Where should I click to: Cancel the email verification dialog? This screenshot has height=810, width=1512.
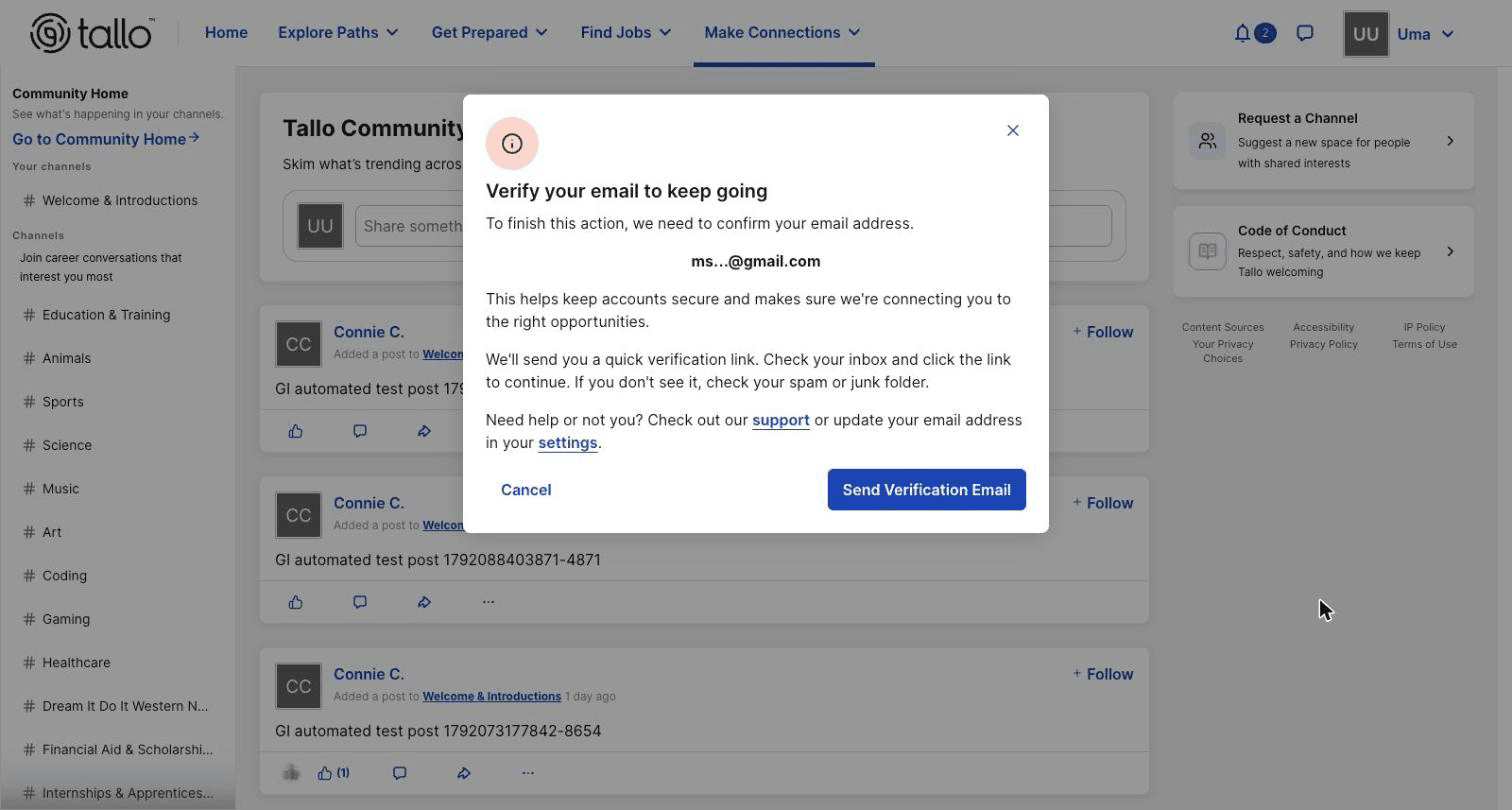point(526,490)
